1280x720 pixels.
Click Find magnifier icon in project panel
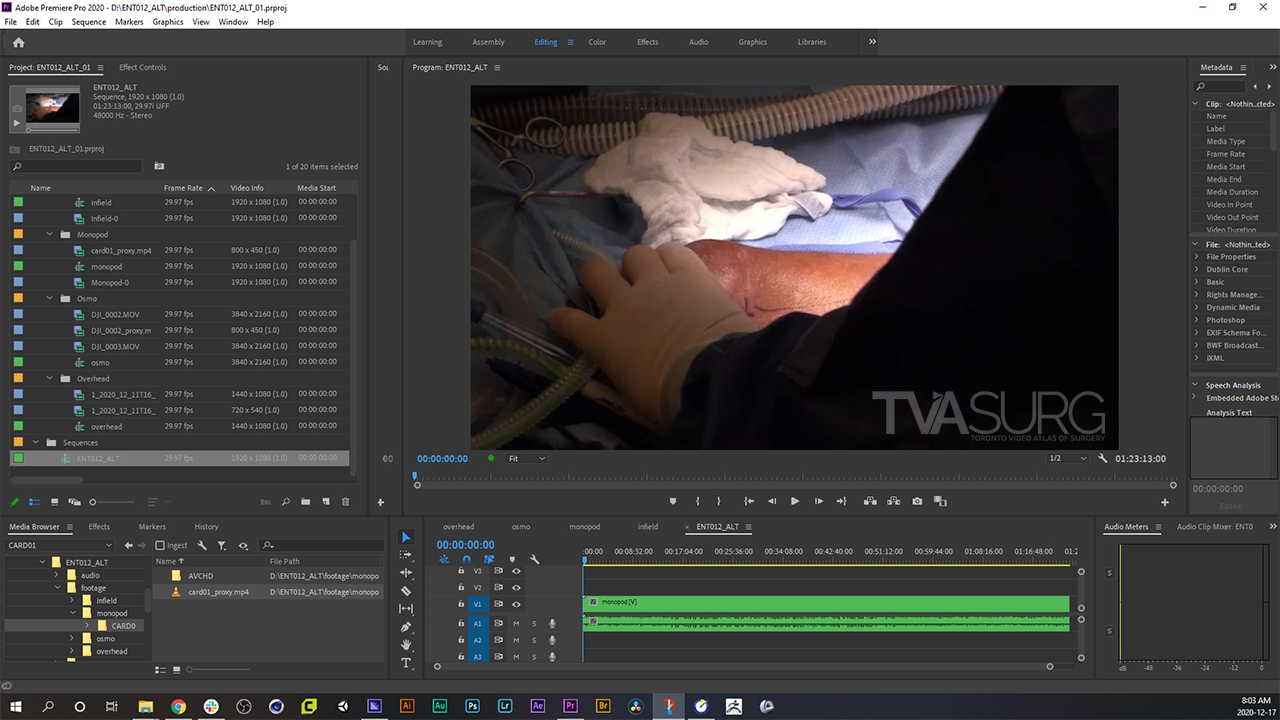click(286, 502)
